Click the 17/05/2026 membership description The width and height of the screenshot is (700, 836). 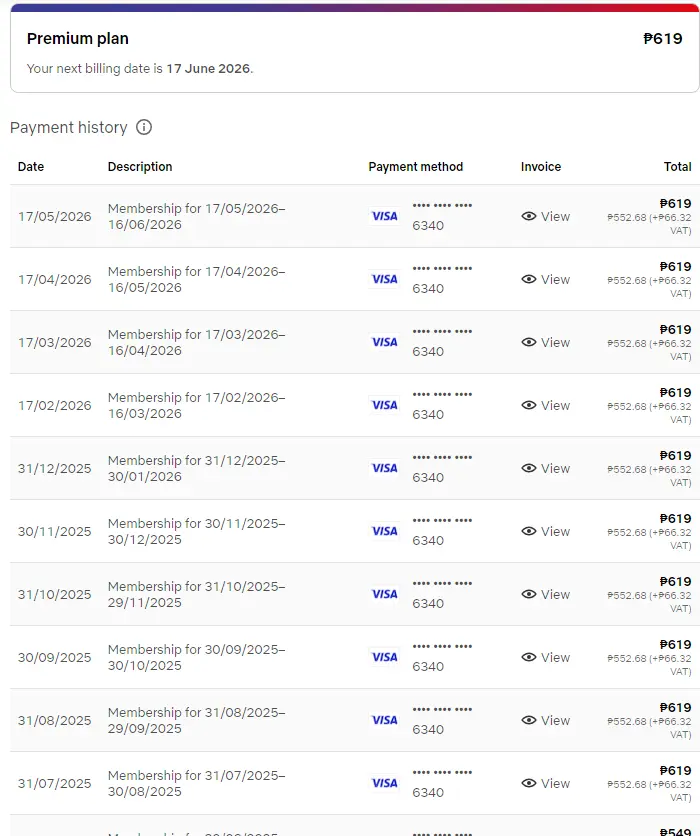(x=197, y=216)
